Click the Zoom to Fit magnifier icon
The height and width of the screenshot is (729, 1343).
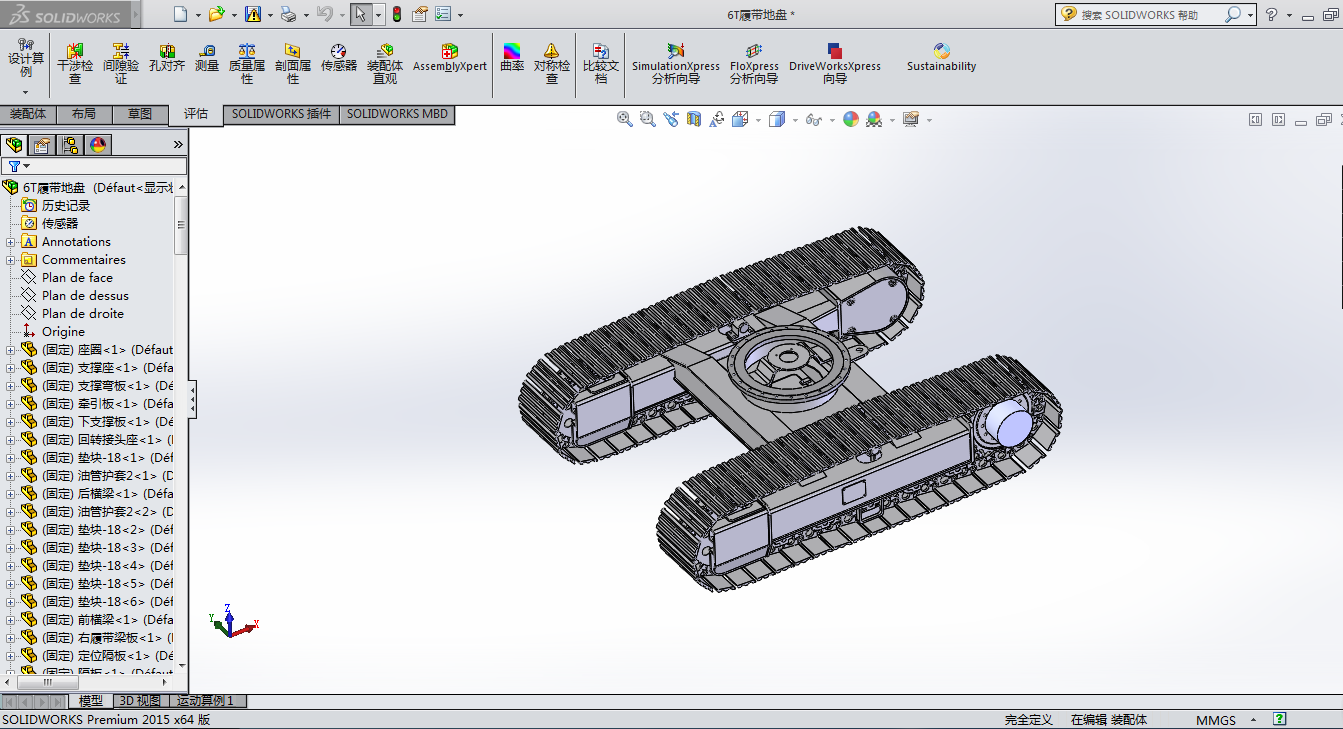[625, 119]
